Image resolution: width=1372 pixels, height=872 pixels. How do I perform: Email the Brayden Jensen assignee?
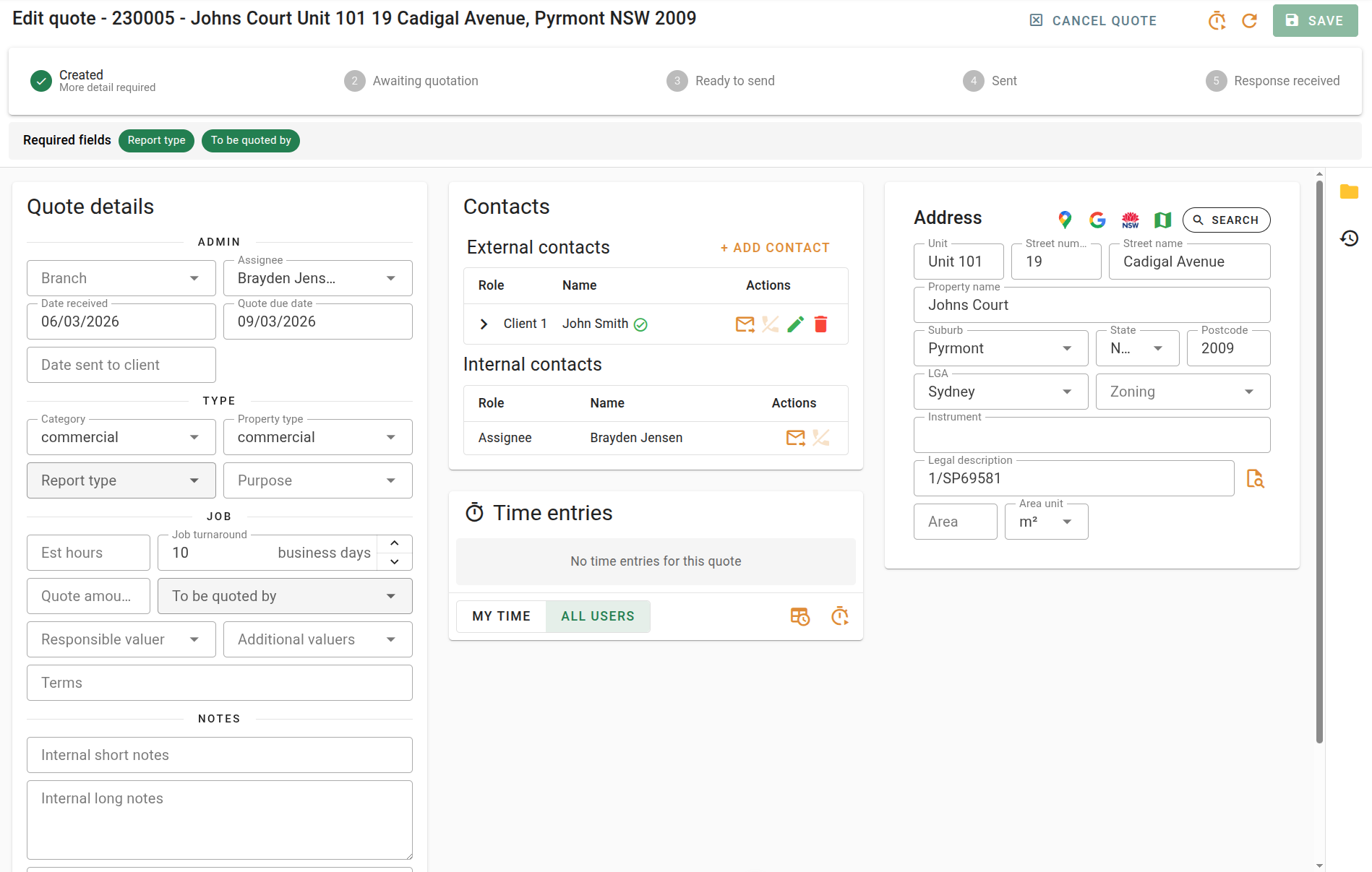point(795,438)
